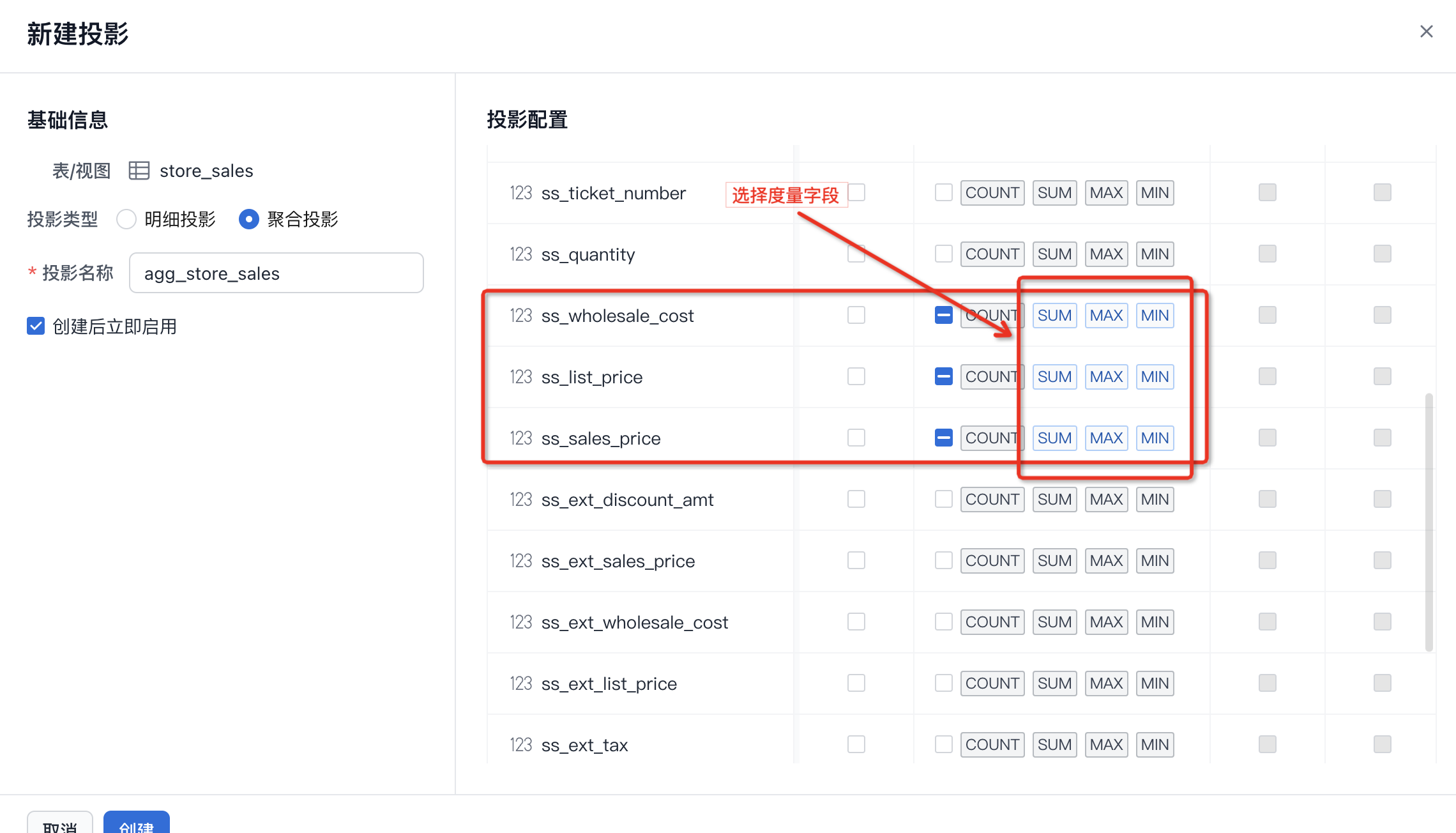Select the 聚合投影 radio option

[x=249, y=219]
